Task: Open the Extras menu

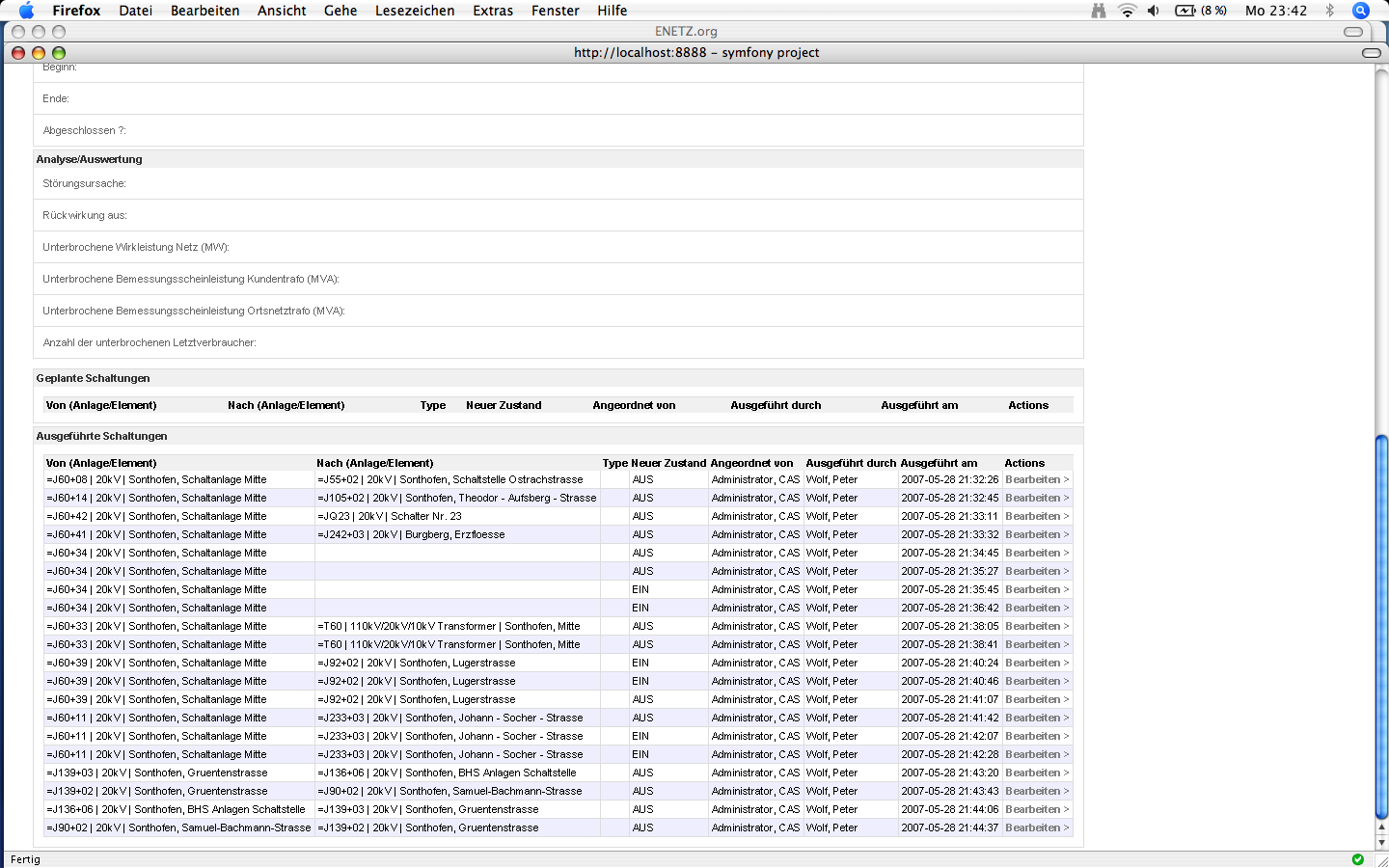Action: point(492,11)
